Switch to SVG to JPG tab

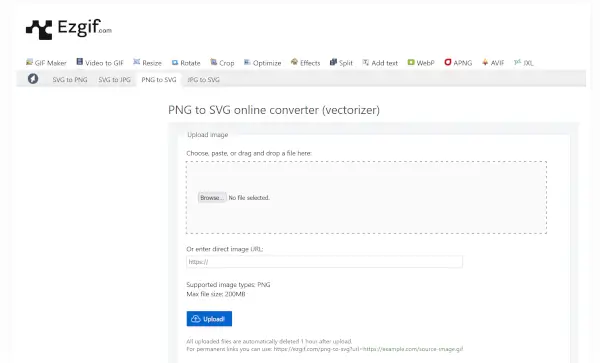click(114, 80)
